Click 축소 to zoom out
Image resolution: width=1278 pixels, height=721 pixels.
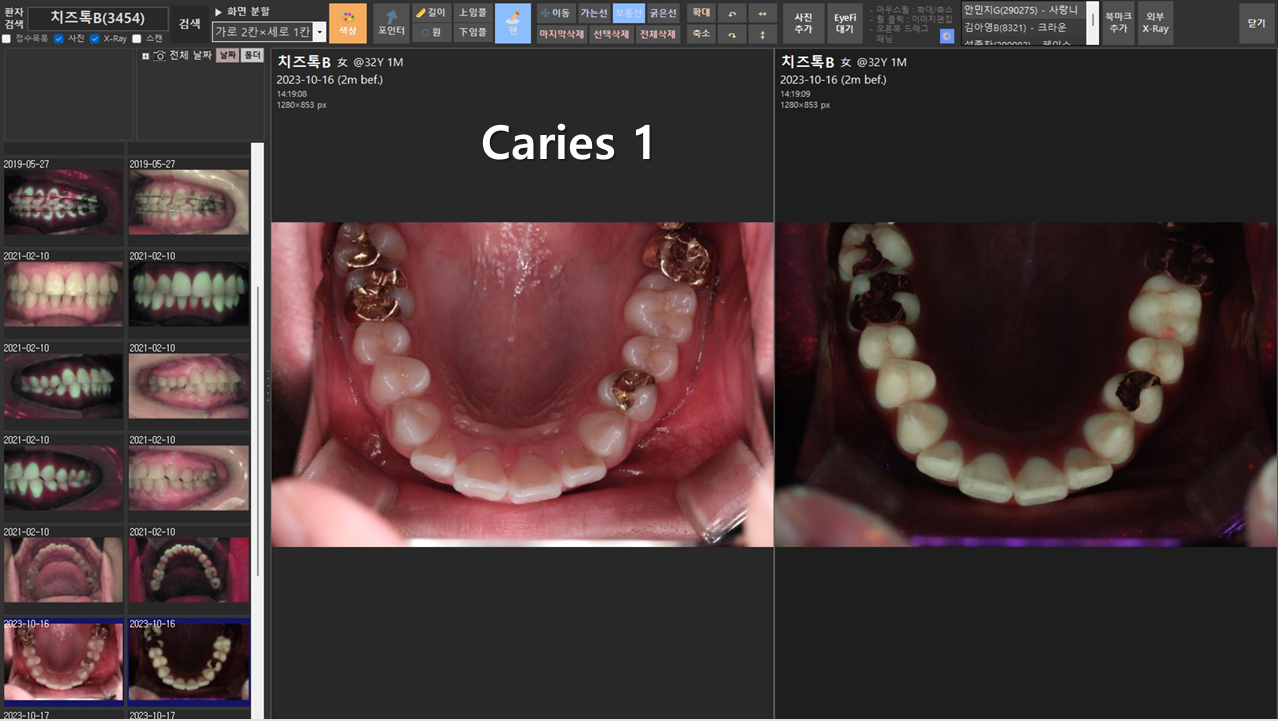(701, 33)
